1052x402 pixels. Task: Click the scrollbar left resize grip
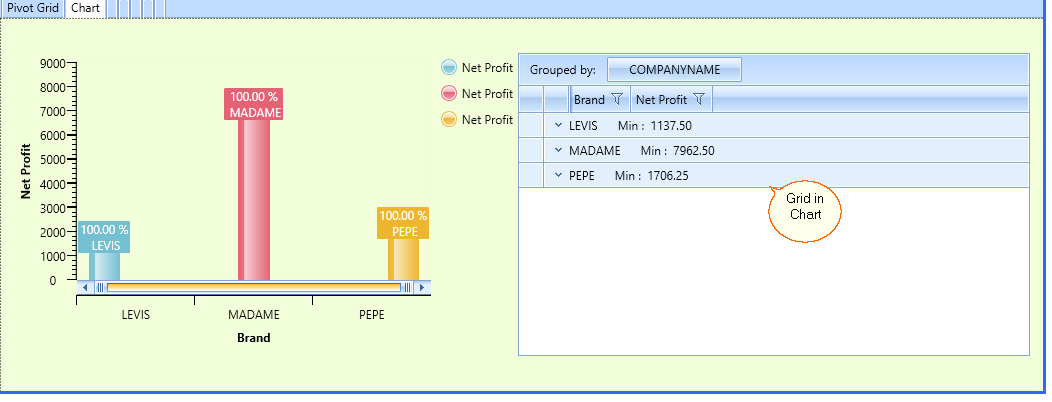click(x=100, y=288)
